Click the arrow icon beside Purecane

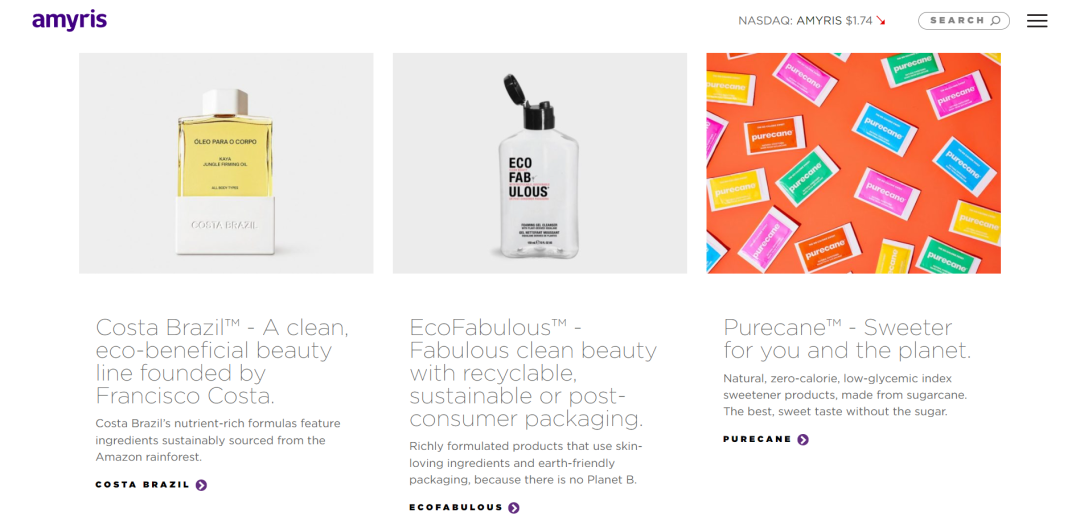(803, 439)
